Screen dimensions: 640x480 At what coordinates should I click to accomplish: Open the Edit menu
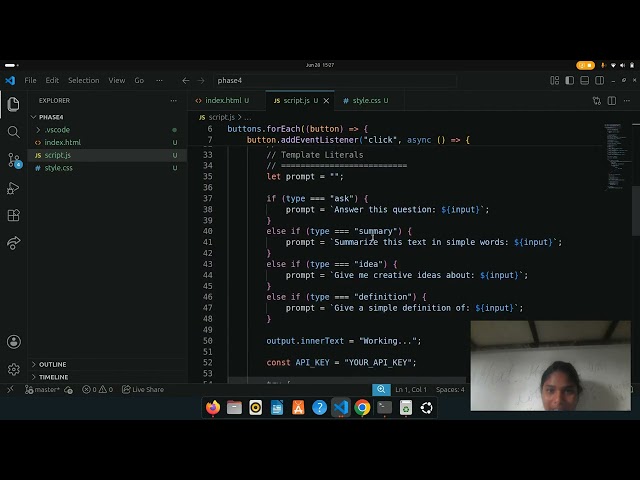pos(52,80)
